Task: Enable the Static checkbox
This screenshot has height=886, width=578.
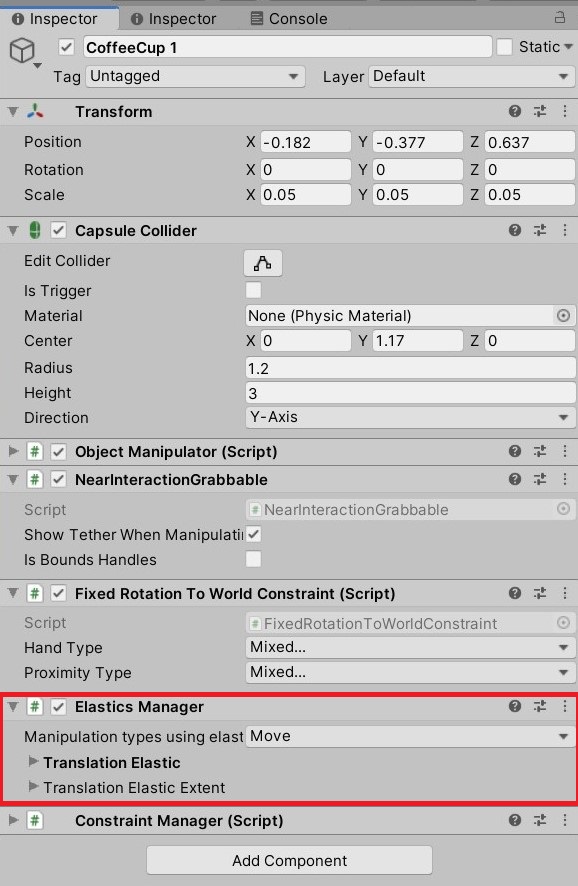Action: (x=504, y=47)
